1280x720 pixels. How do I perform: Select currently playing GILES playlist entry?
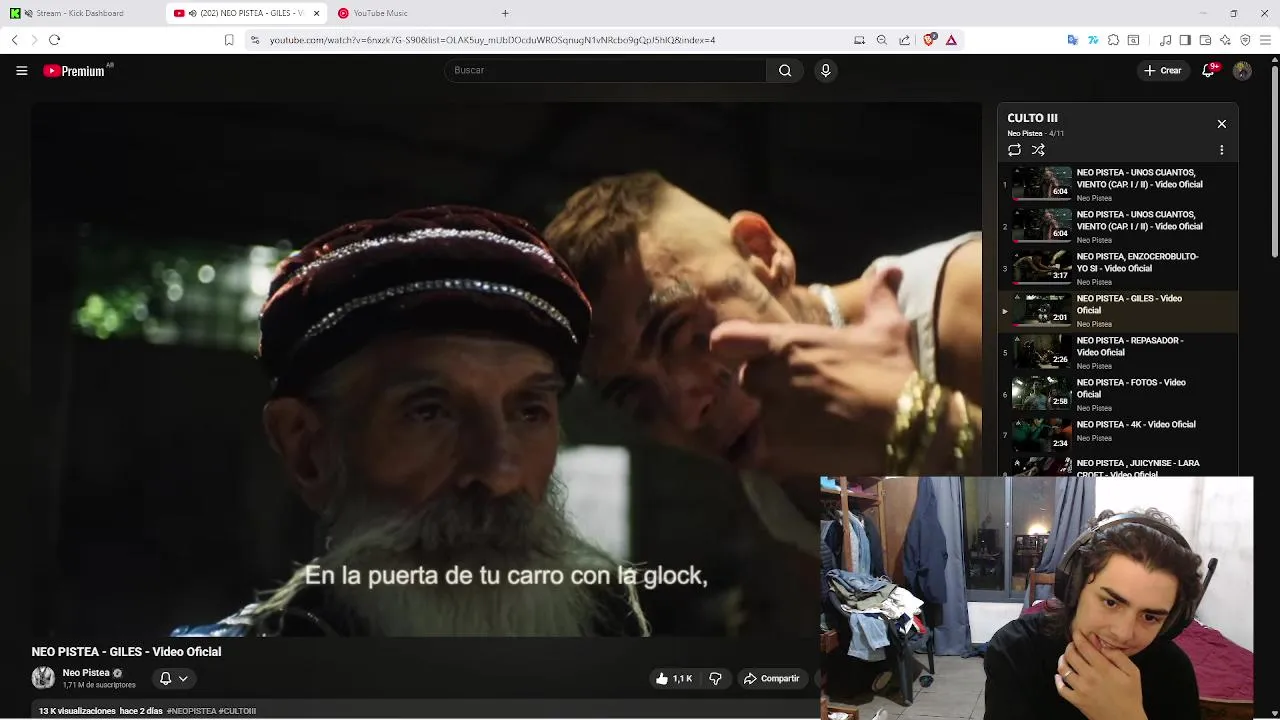[1118, 311]
